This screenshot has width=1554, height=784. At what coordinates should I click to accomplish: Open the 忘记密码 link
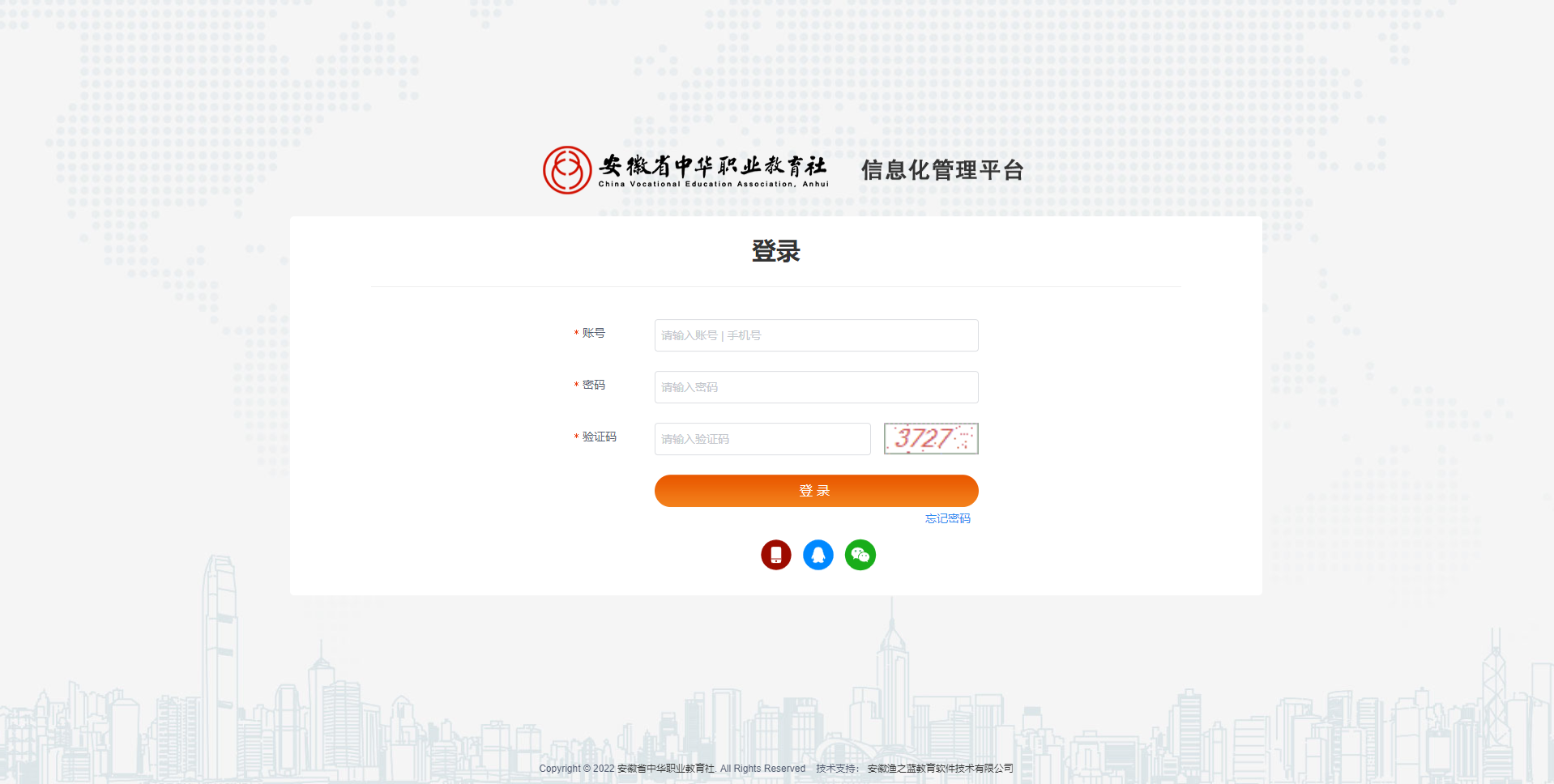[947, 518]
